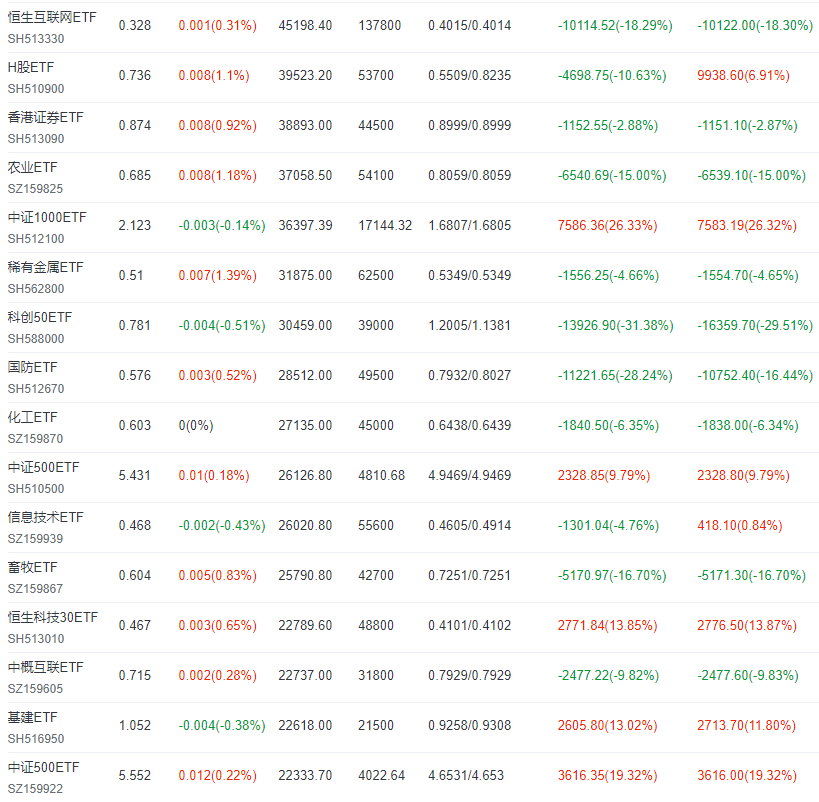The width and height of the screenshot is (819, 802).
Task: Click price 0.328 of 恒生互联网ETF
Action: 135,26
